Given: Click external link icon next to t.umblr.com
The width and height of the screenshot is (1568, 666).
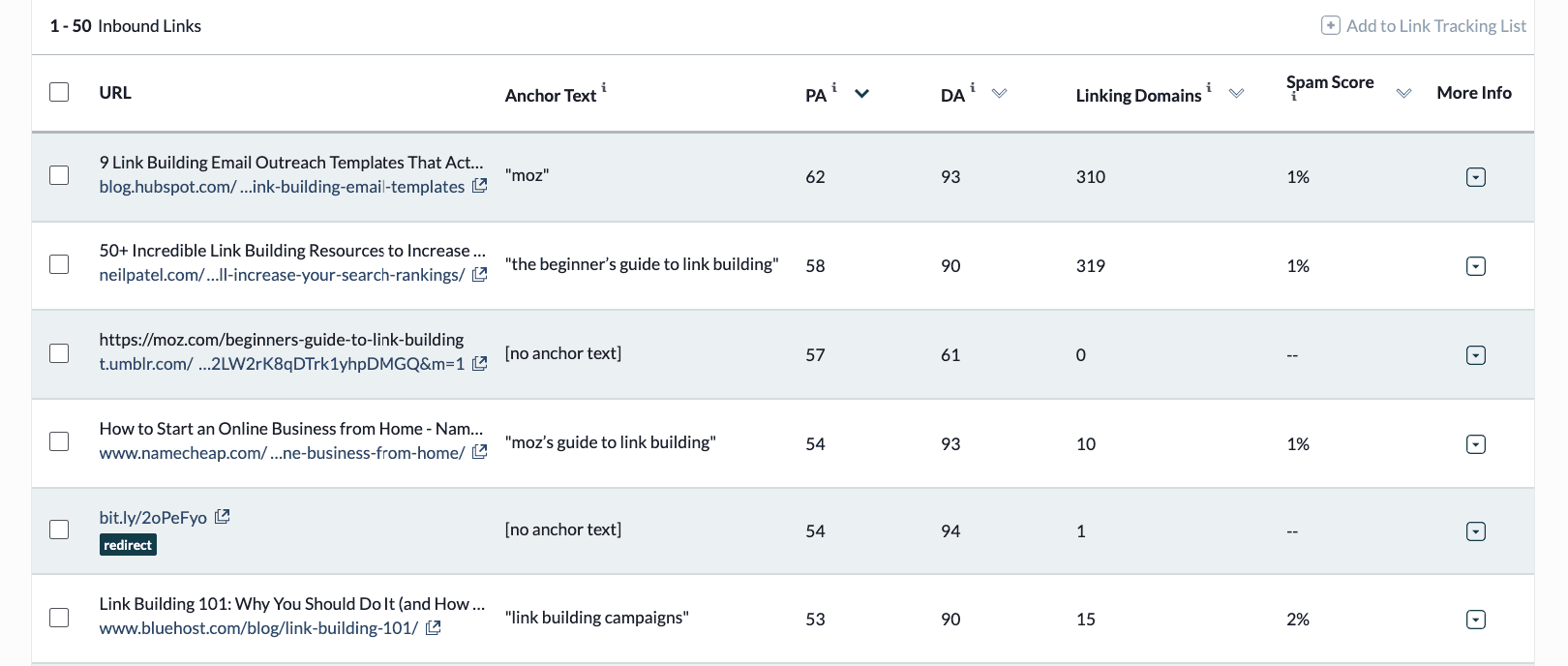Looking at the screenshot, I should coord(479,364).
